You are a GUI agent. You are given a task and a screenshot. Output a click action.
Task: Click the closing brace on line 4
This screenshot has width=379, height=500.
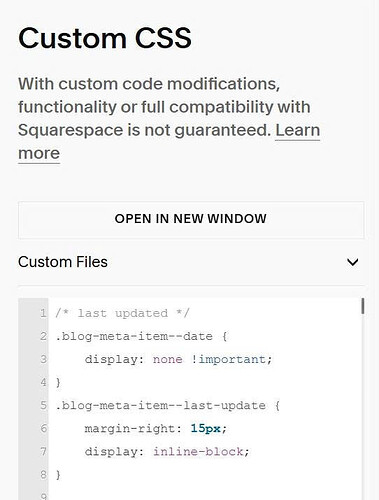[58, 382]
